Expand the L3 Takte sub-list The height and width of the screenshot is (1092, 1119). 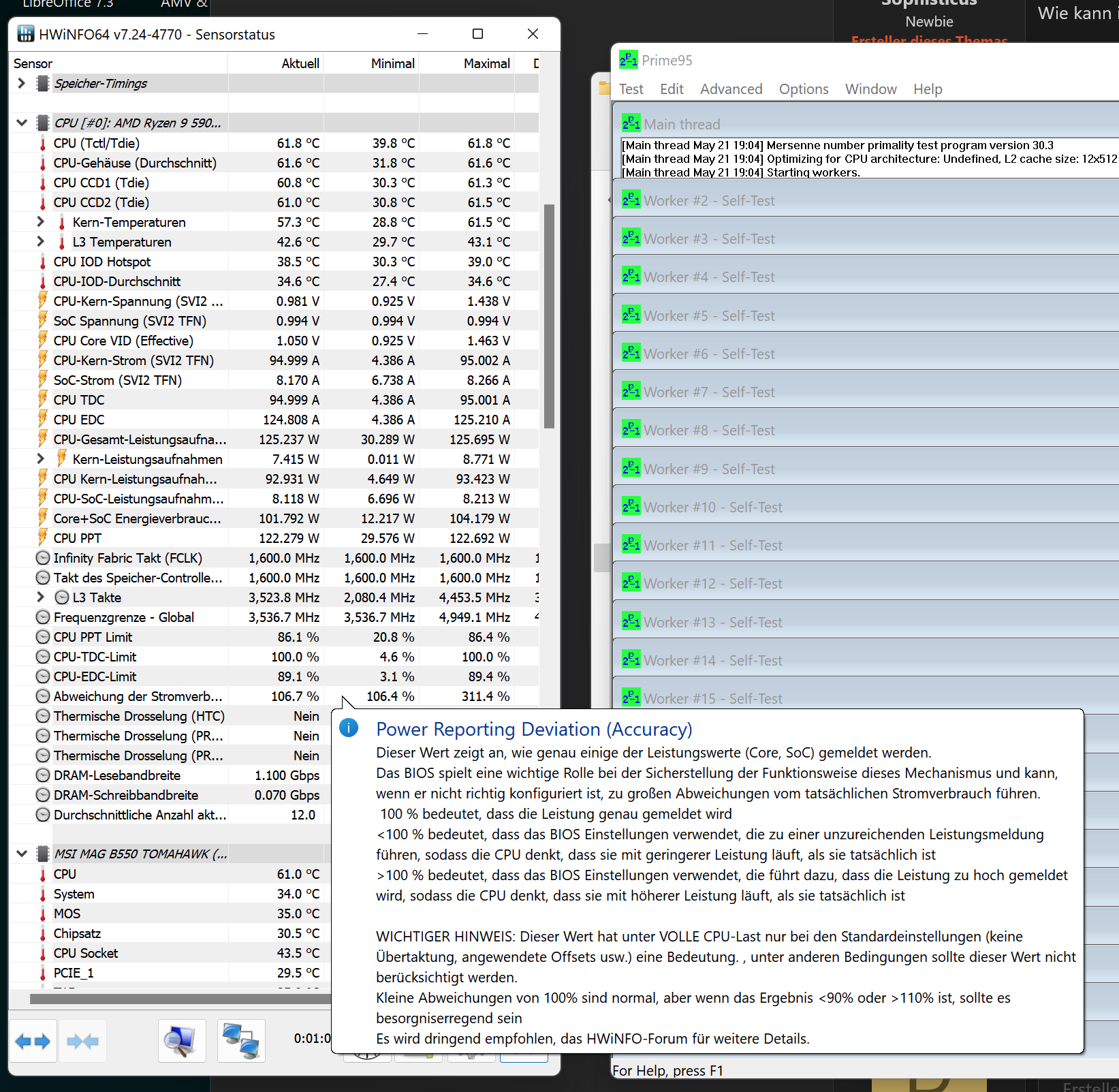[40, 597]
